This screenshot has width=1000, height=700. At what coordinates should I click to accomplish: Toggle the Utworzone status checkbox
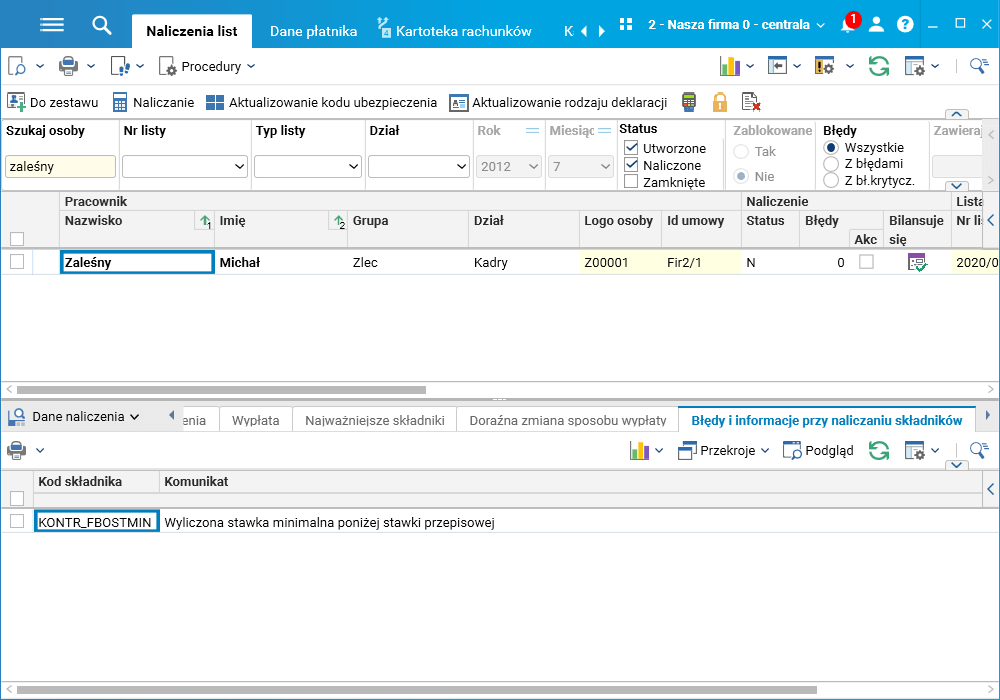click(631, 148)
